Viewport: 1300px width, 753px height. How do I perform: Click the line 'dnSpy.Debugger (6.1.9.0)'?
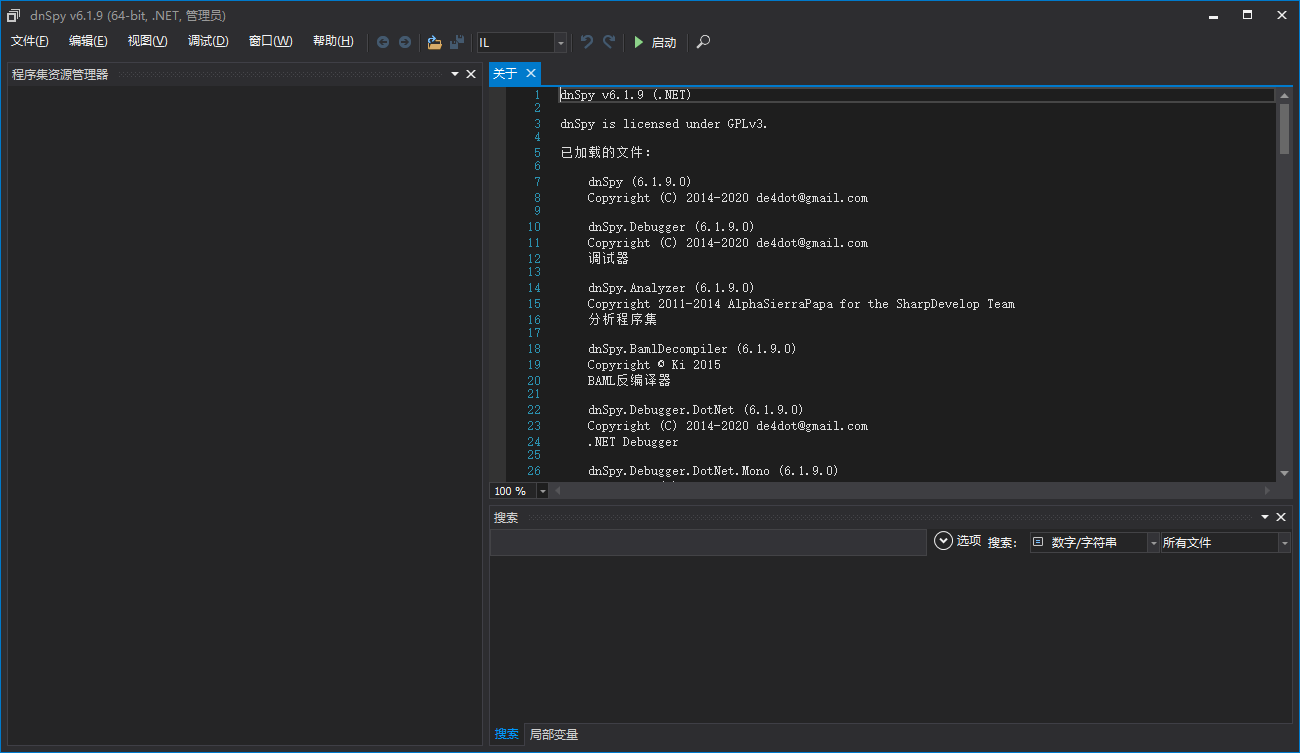click(671, 227)
